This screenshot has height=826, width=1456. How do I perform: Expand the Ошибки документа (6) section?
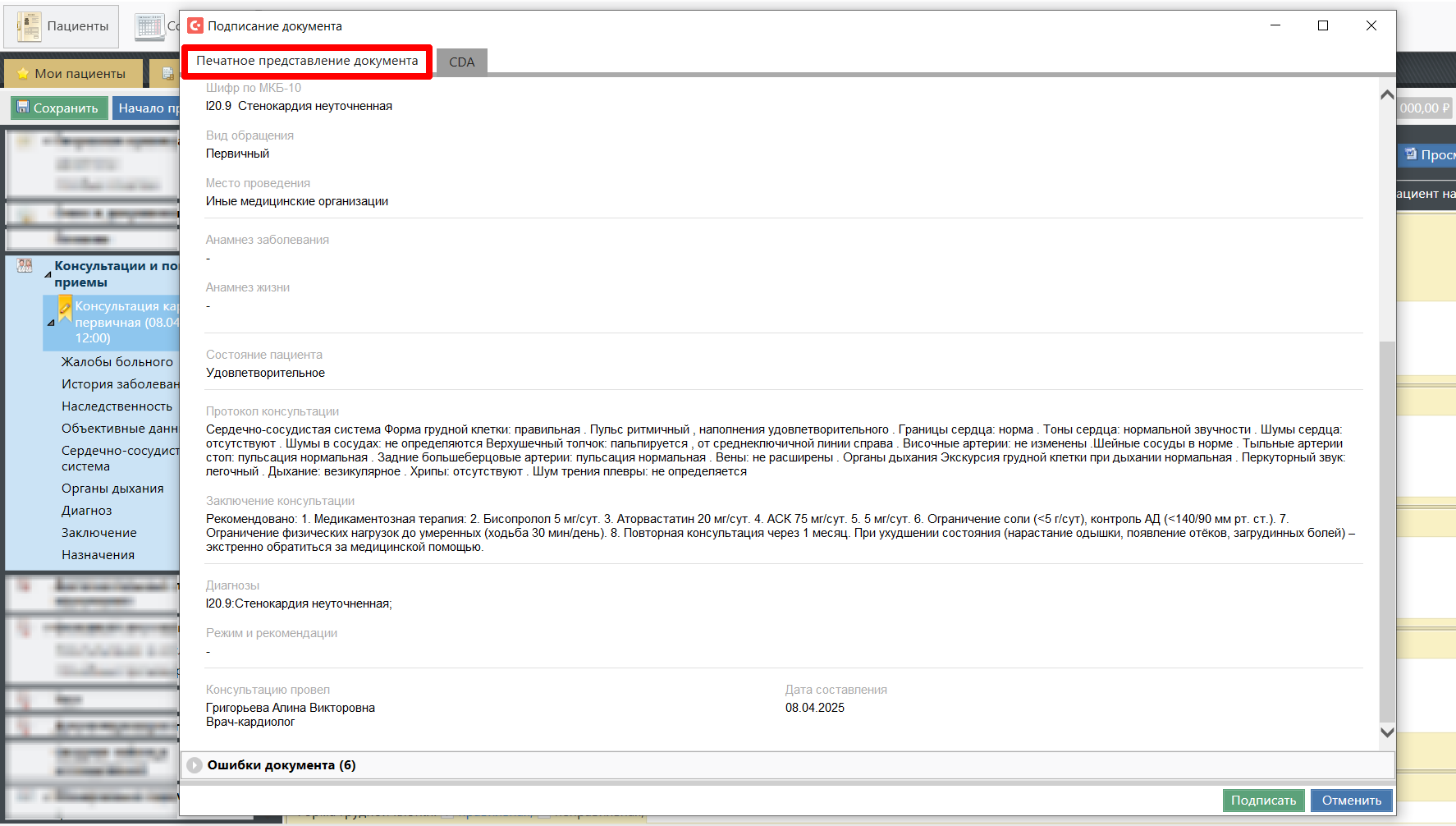195,765
